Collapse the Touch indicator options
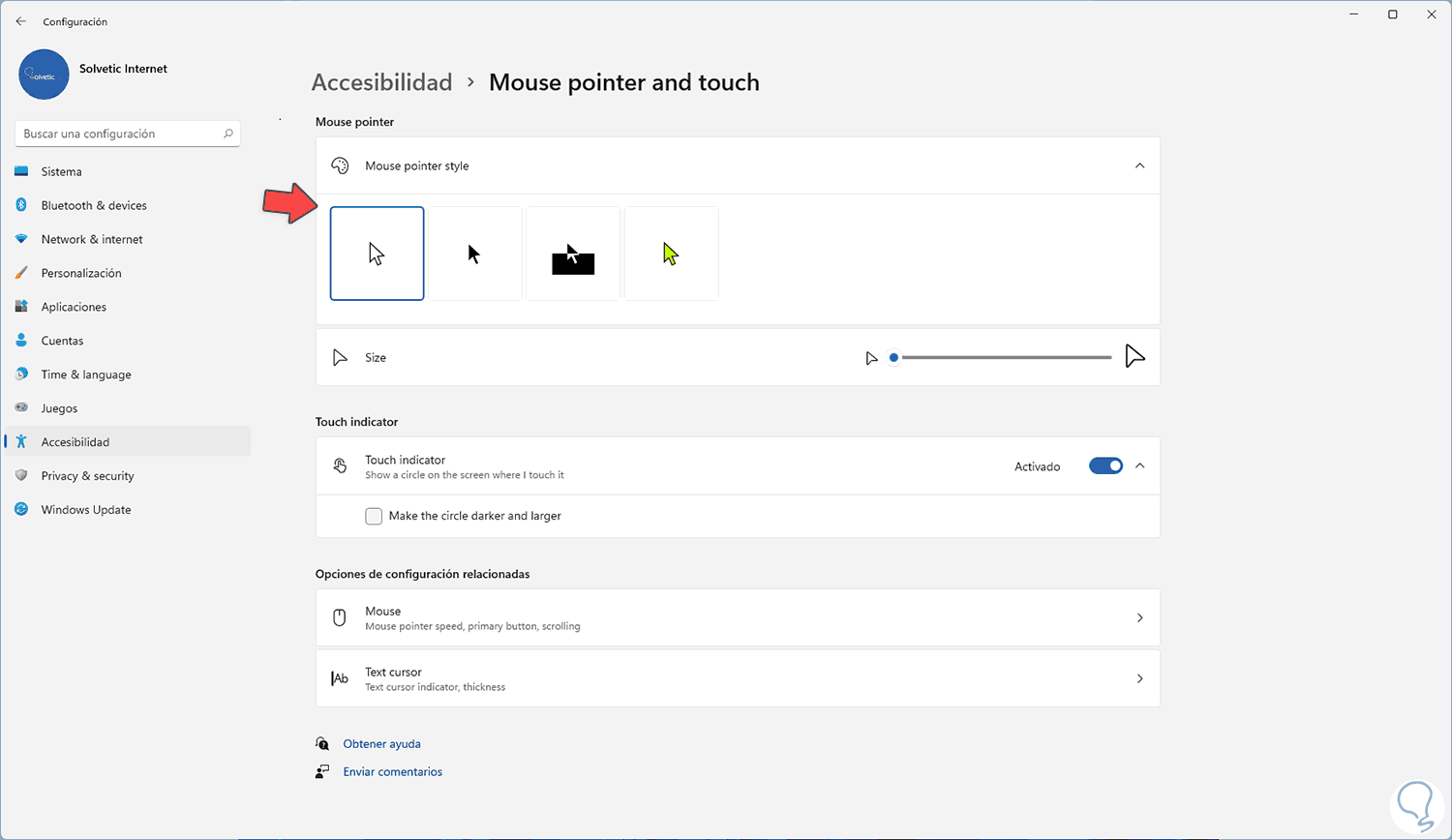1452x840 pixels. click(x=1139, y=466)
